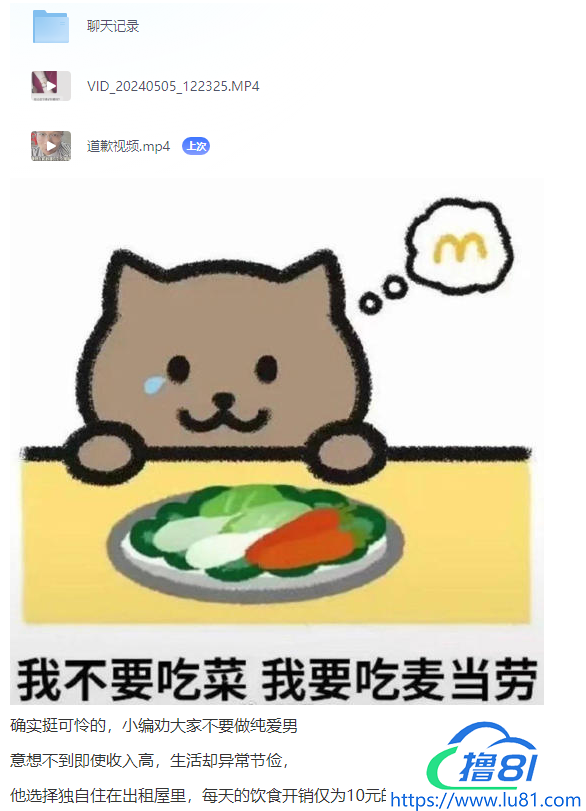Viewport: 586px width, 811px height.
Task: Click the cat's blue teardrop
Action: tap(154, 385)
